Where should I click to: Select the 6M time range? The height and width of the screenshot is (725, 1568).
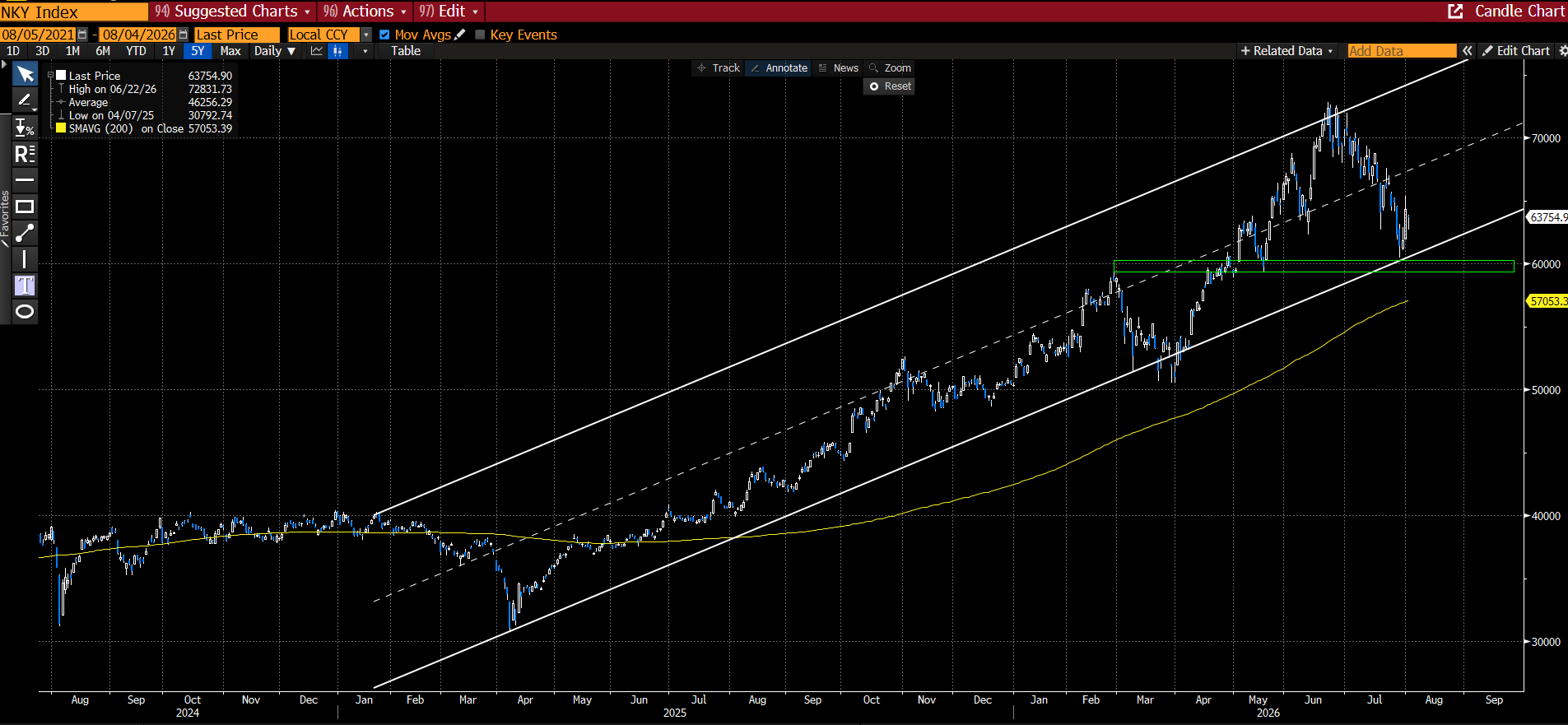coord(103,51)
